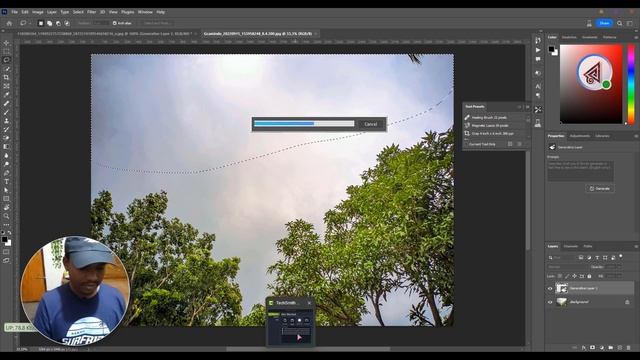Click the Add layer mask icon
Image resolution: width=640 pixels, height=360 pixels.
click(592, 347)
